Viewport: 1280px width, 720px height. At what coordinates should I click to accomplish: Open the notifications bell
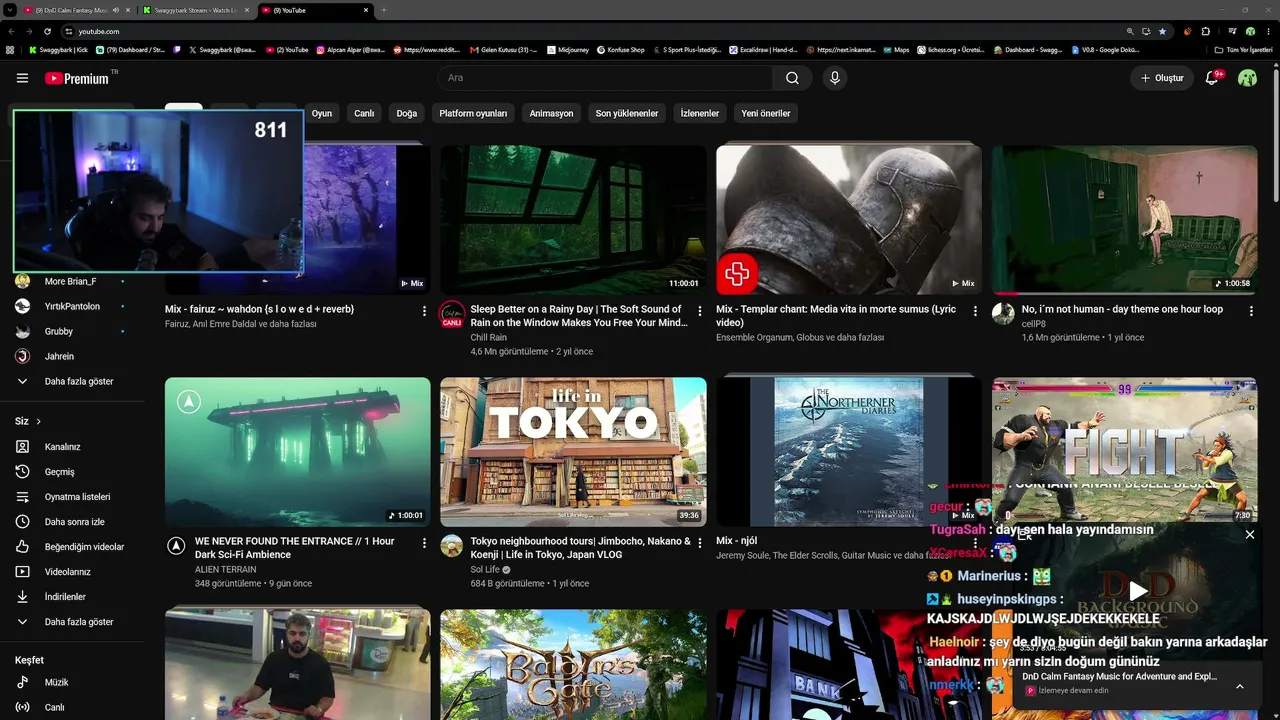click(1212, 78)
